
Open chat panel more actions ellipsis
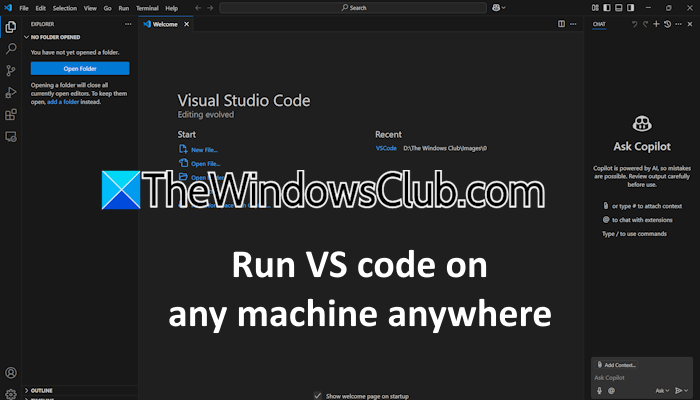[679, 24]
